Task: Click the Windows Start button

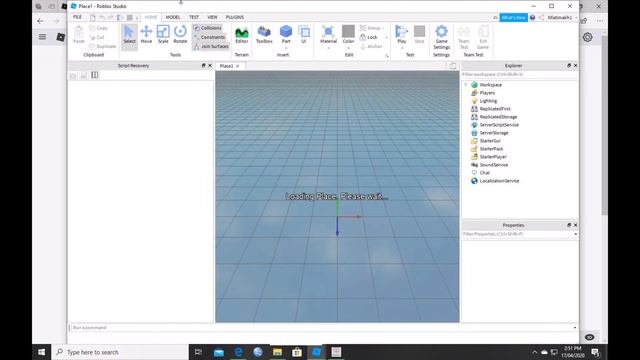Action: click(x=42, y=352)
